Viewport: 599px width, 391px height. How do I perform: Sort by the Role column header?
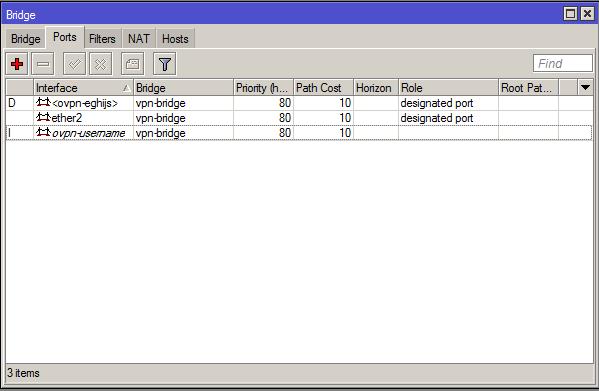click(x=448, y=88)
